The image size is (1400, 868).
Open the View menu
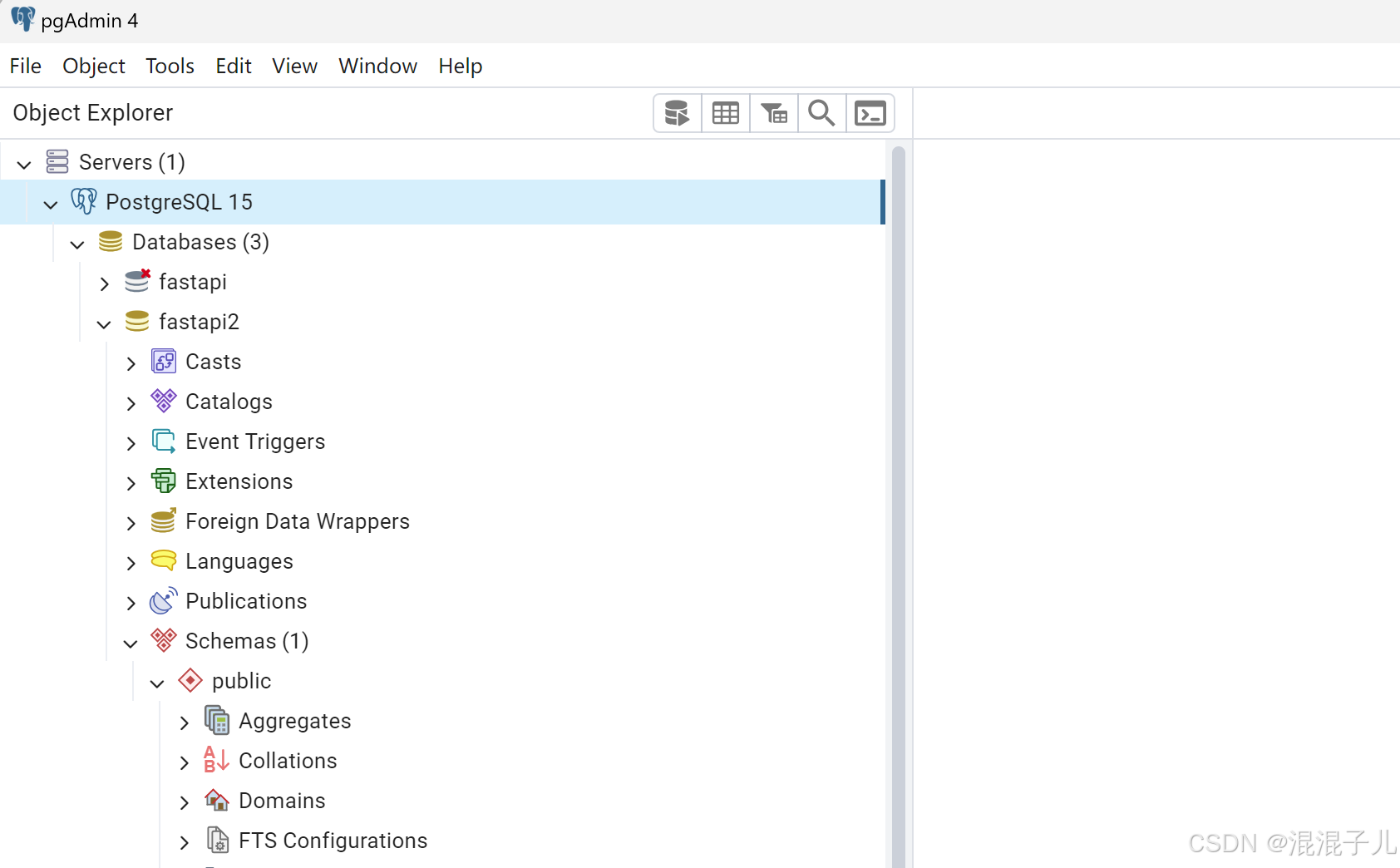click(x=295, y=66)
